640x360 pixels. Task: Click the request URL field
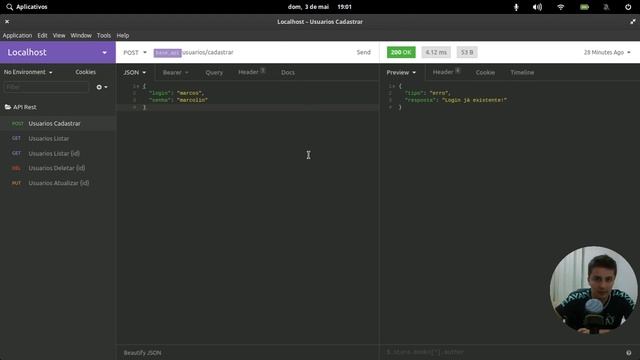coord(251,52)
